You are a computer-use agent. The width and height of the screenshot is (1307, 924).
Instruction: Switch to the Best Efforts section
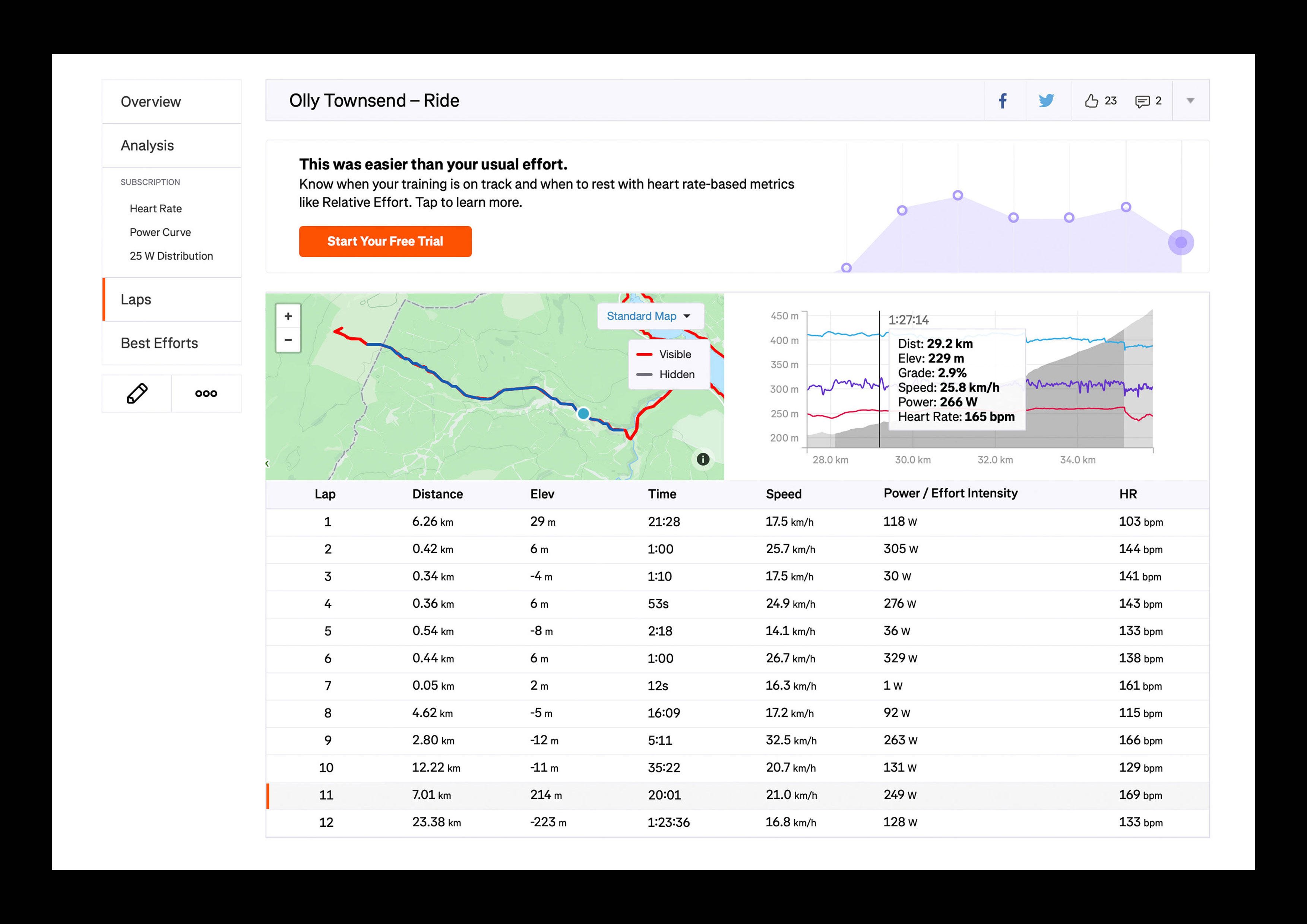pos(159,343)
